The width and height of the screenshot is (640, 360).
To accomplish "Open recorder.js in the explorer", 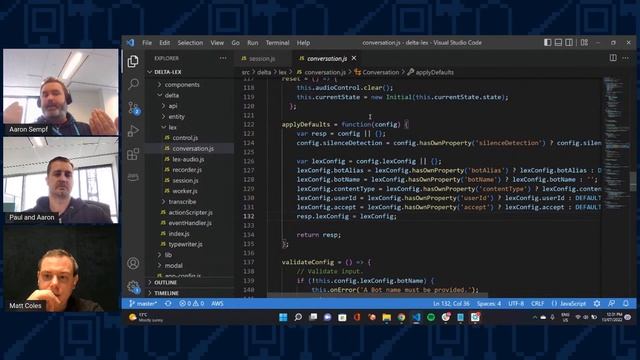I will click(x=187, y=170).
